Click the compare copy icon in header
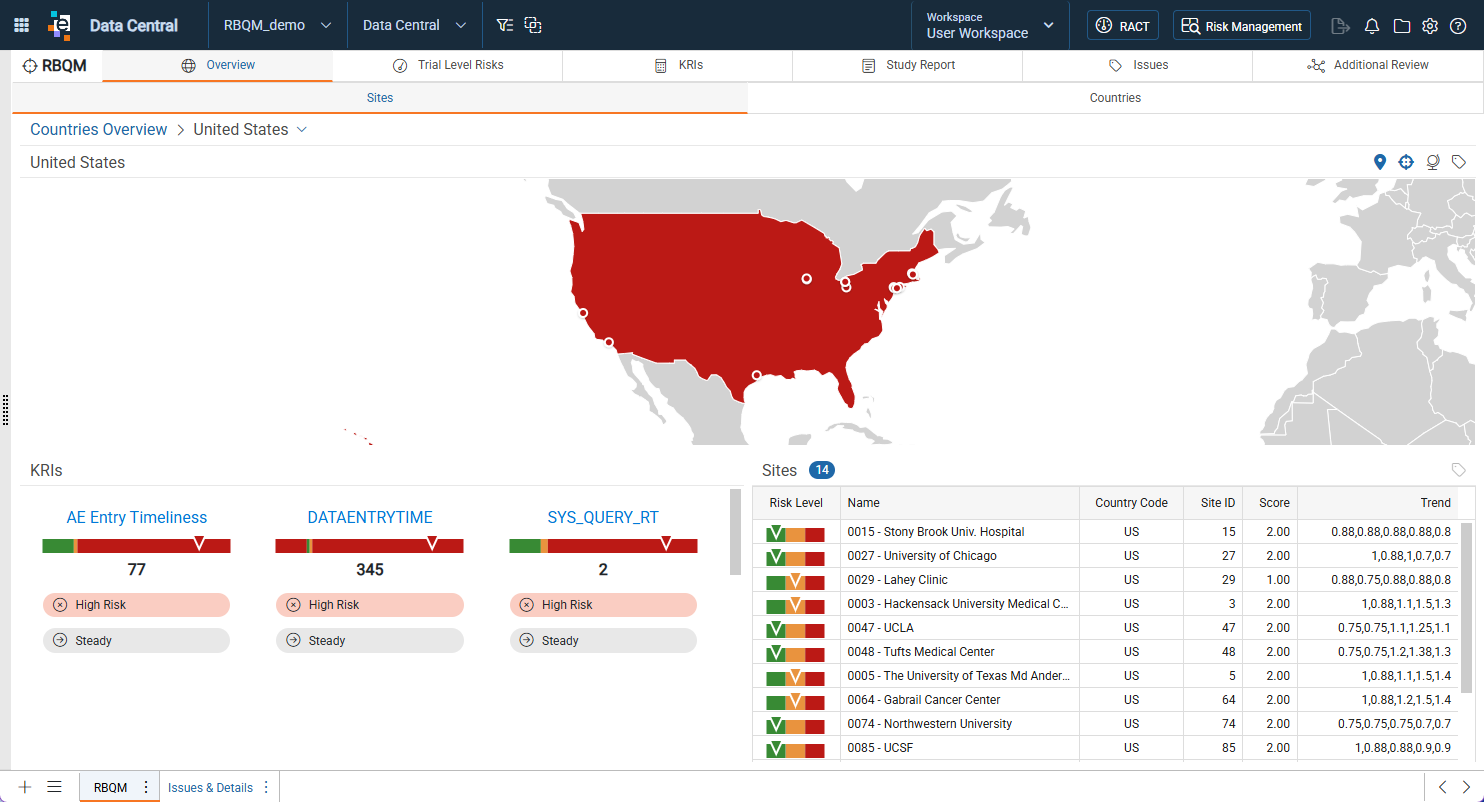The image size is (1484, 802). (x=533, y=25)
